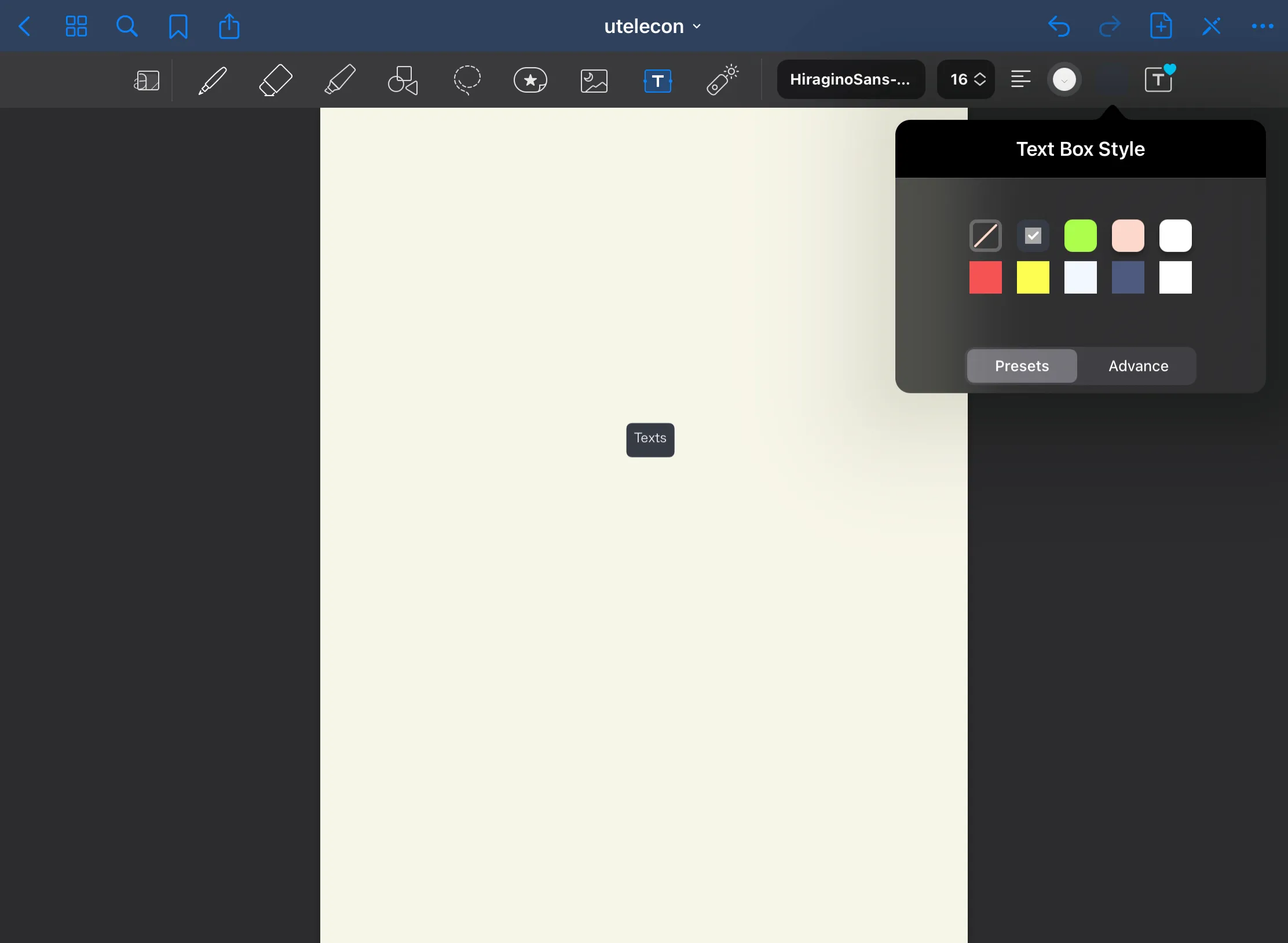Activate the Laser pointer tool
Screen dimensions: 1288x943
(722, 80)
